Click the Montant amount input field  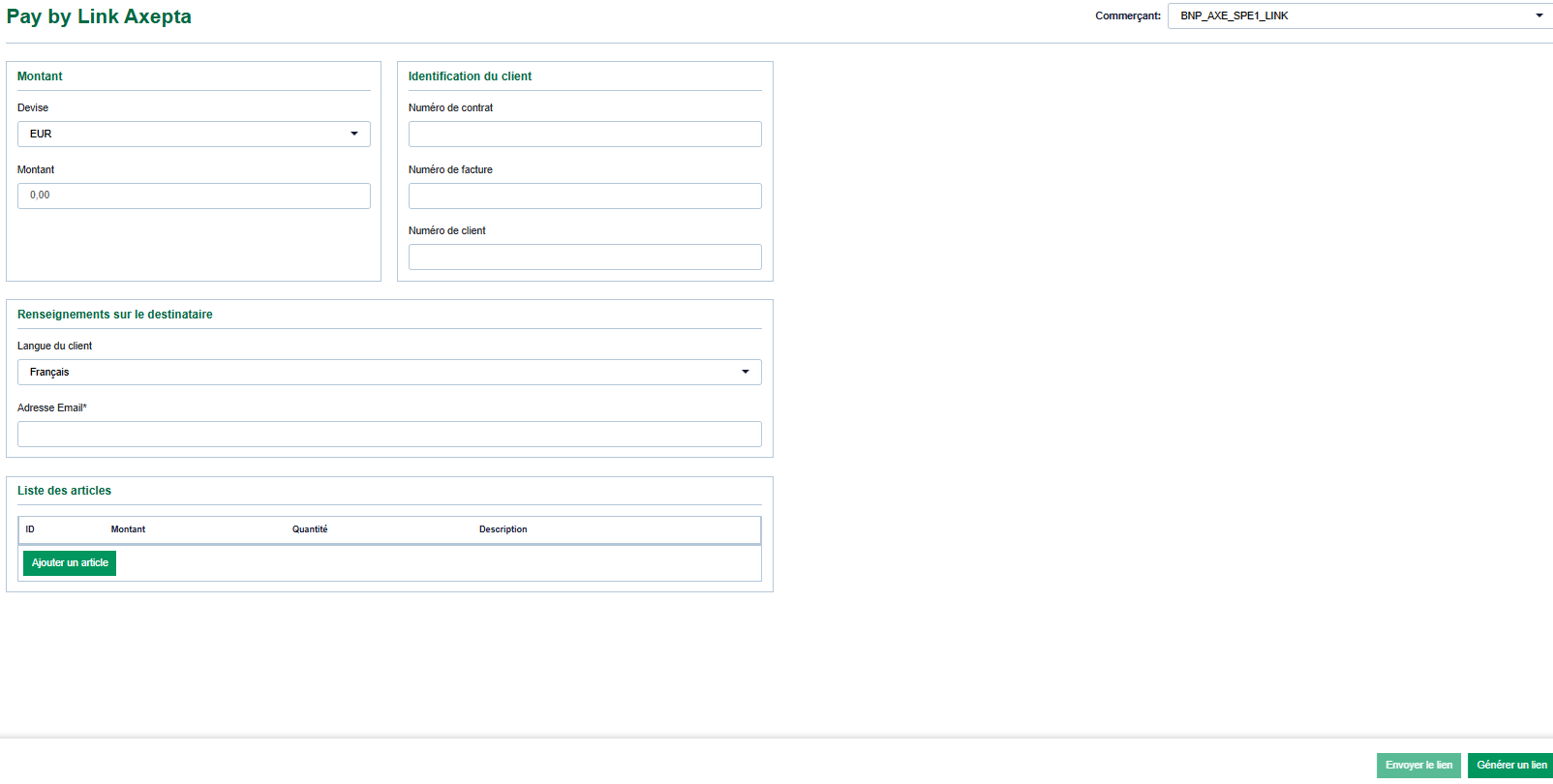coord(194,196)
